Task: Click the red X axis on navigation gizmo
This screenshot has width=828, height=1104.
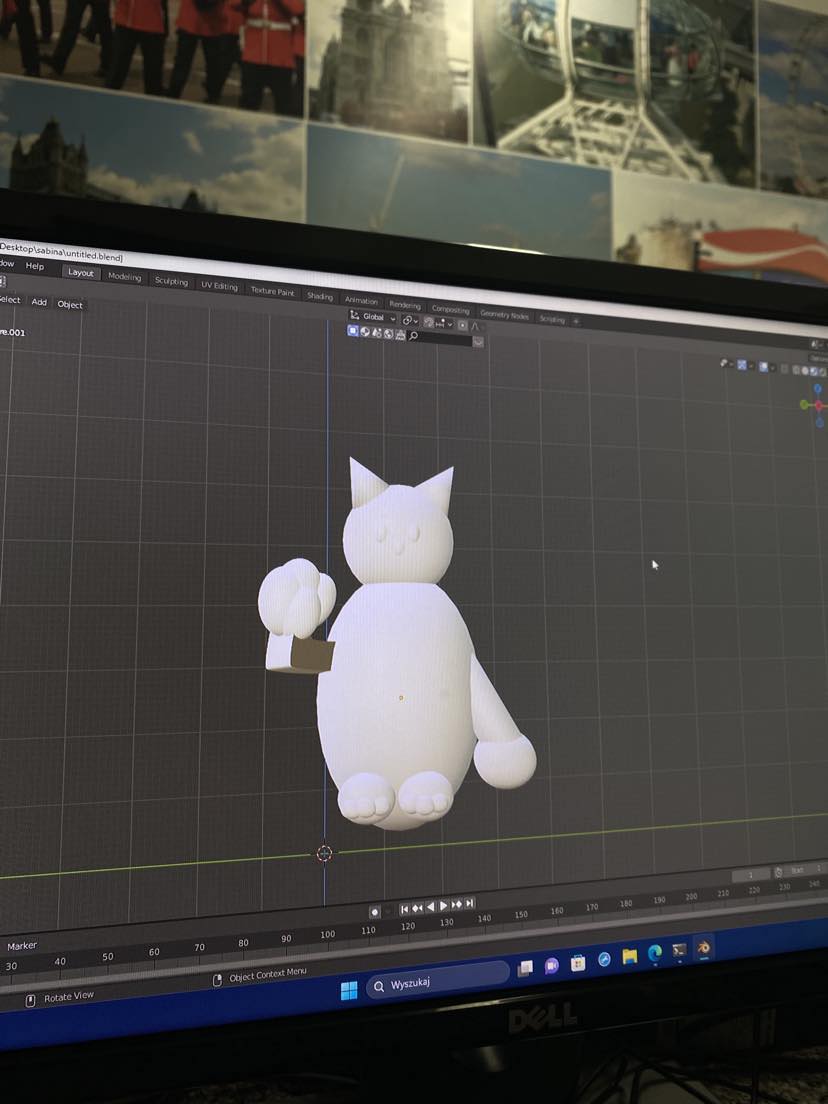Action: [819, 406]
